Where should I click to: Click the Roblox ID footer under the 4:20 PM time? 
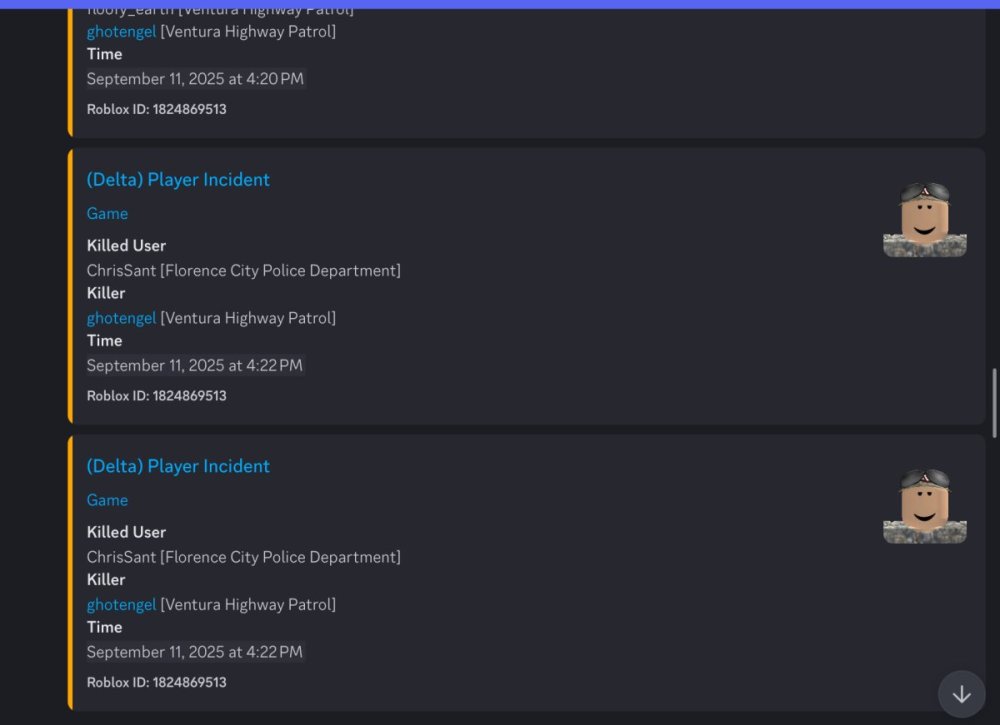coord(156,109)
